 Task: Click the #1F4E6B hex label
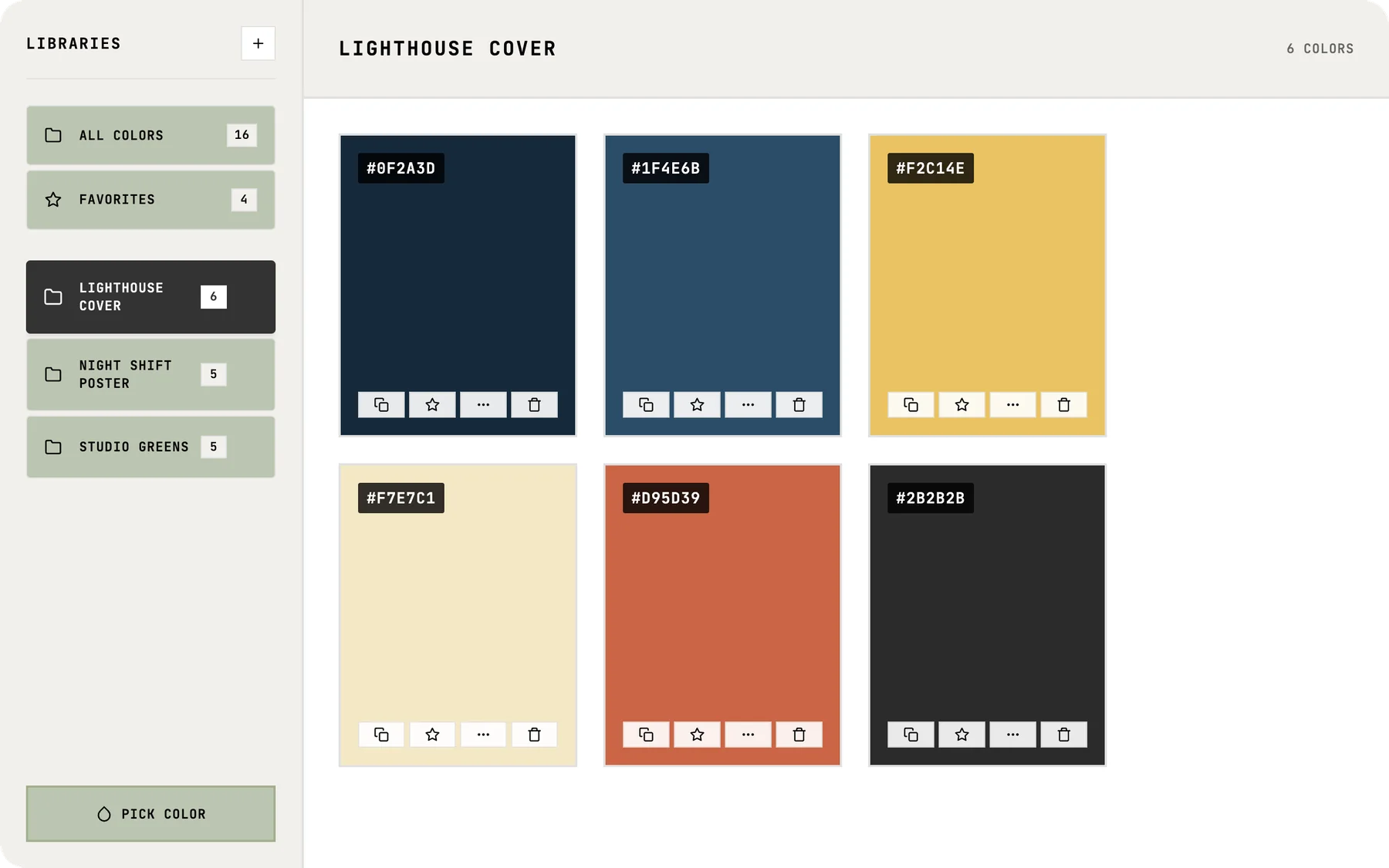click(665, 168)
